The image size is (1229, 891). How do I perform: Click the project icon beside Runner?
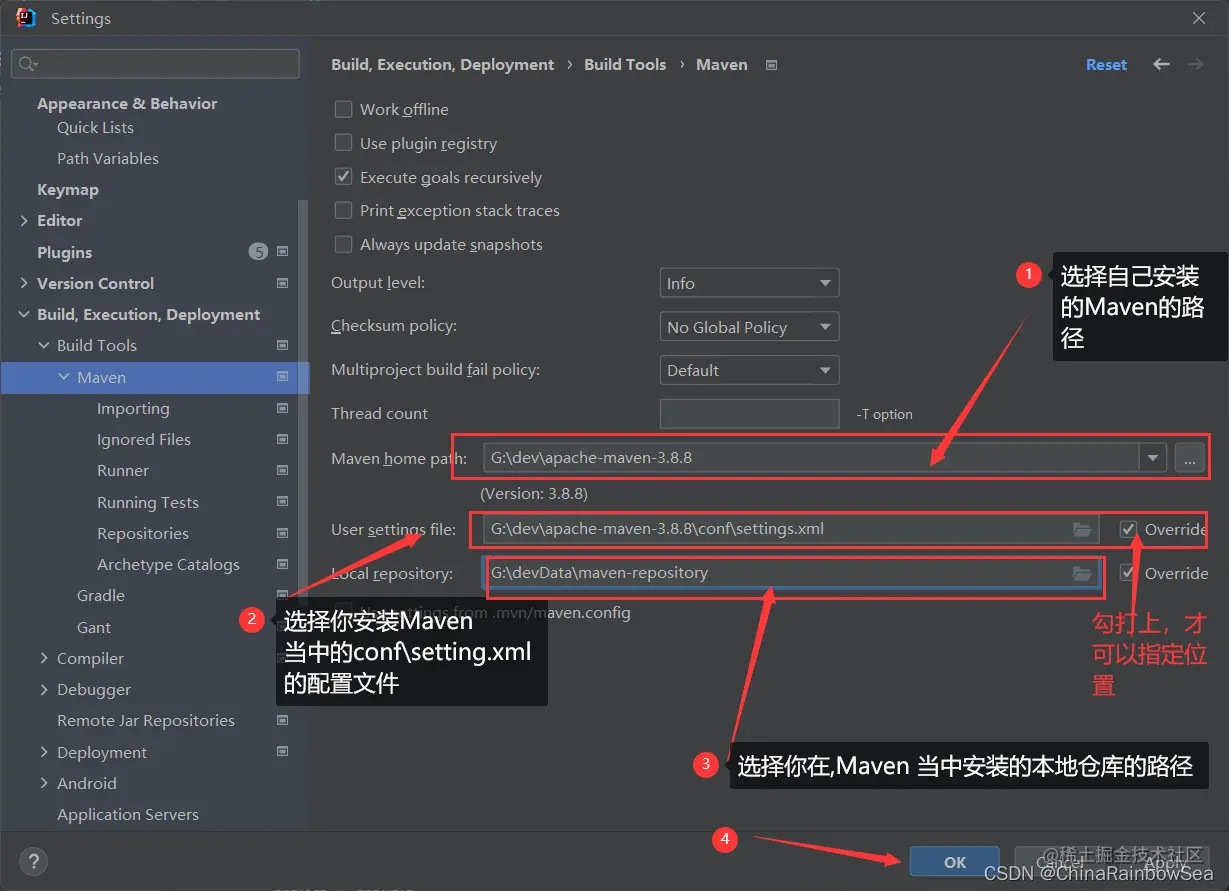coord(282,470)
